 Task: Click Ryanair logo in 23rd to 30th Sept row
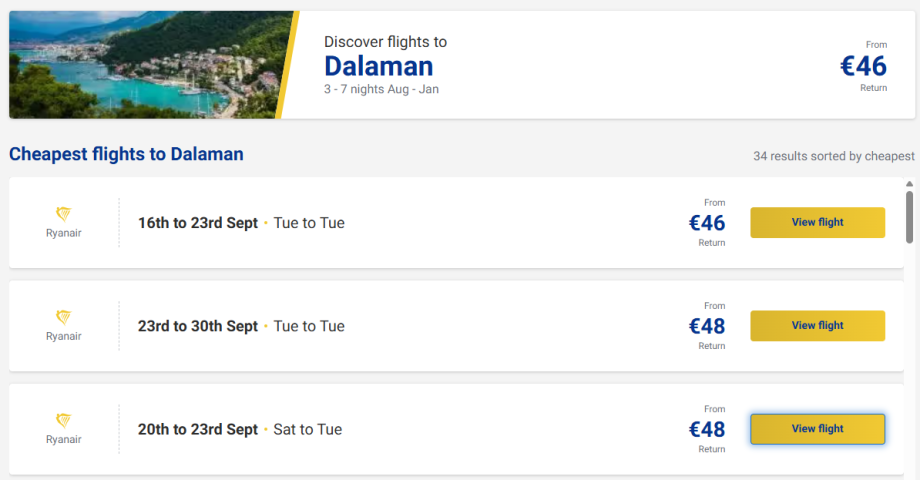[x=63, y=324]
